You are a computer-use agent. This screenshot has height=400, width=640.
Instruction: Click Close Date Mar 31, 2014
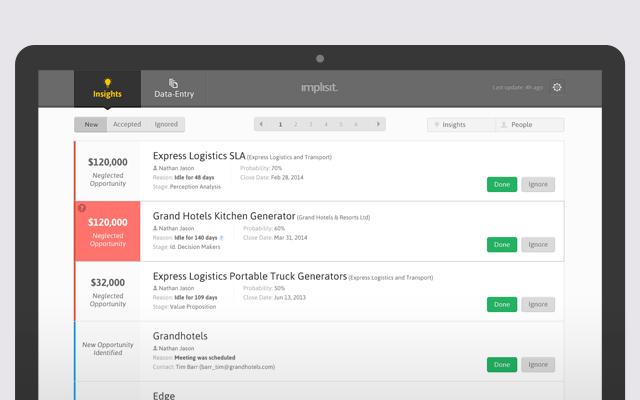275,238
